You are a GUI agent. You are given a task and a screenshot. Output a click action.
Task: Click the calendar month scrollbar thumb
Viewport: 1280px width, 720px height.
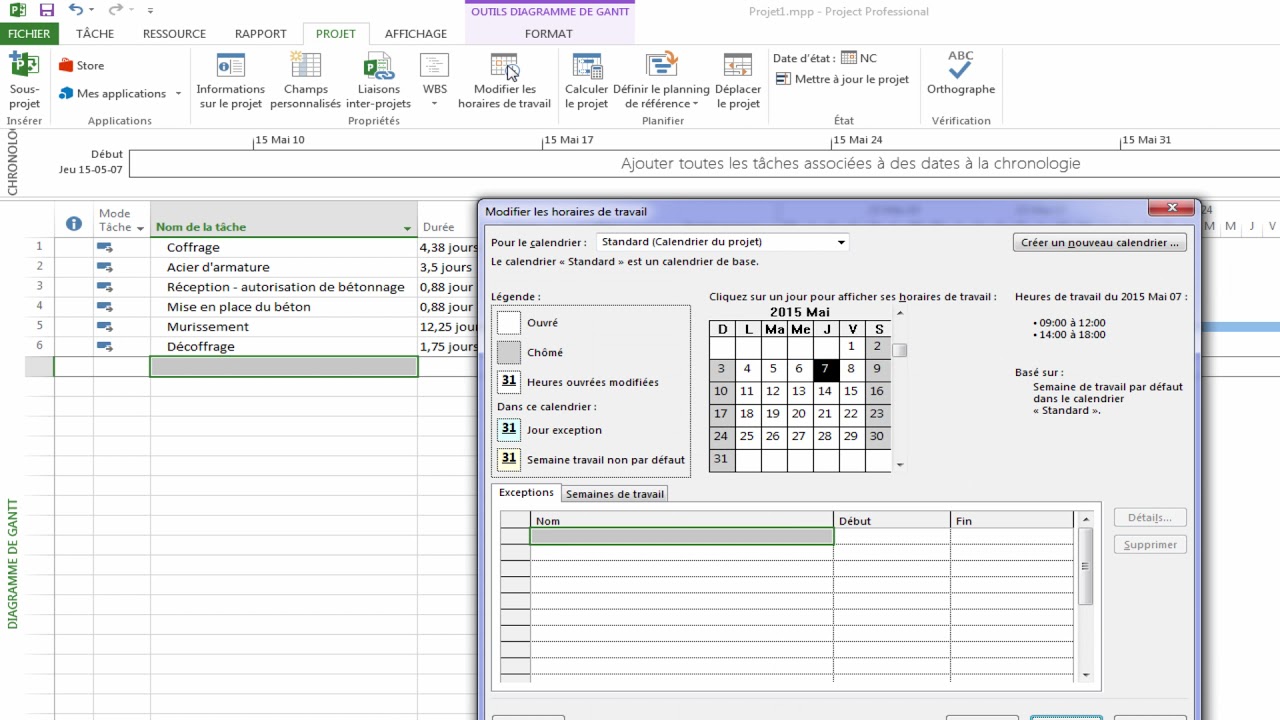900,350
